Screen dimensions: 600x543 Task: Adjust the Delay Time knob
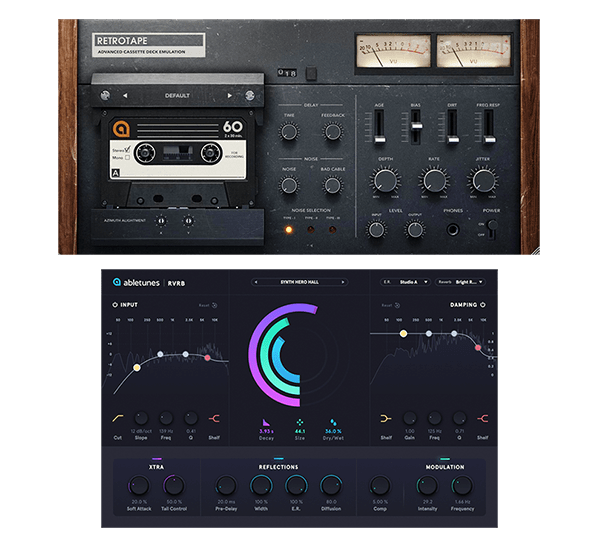pyautogui.click(x=289, y=132)
